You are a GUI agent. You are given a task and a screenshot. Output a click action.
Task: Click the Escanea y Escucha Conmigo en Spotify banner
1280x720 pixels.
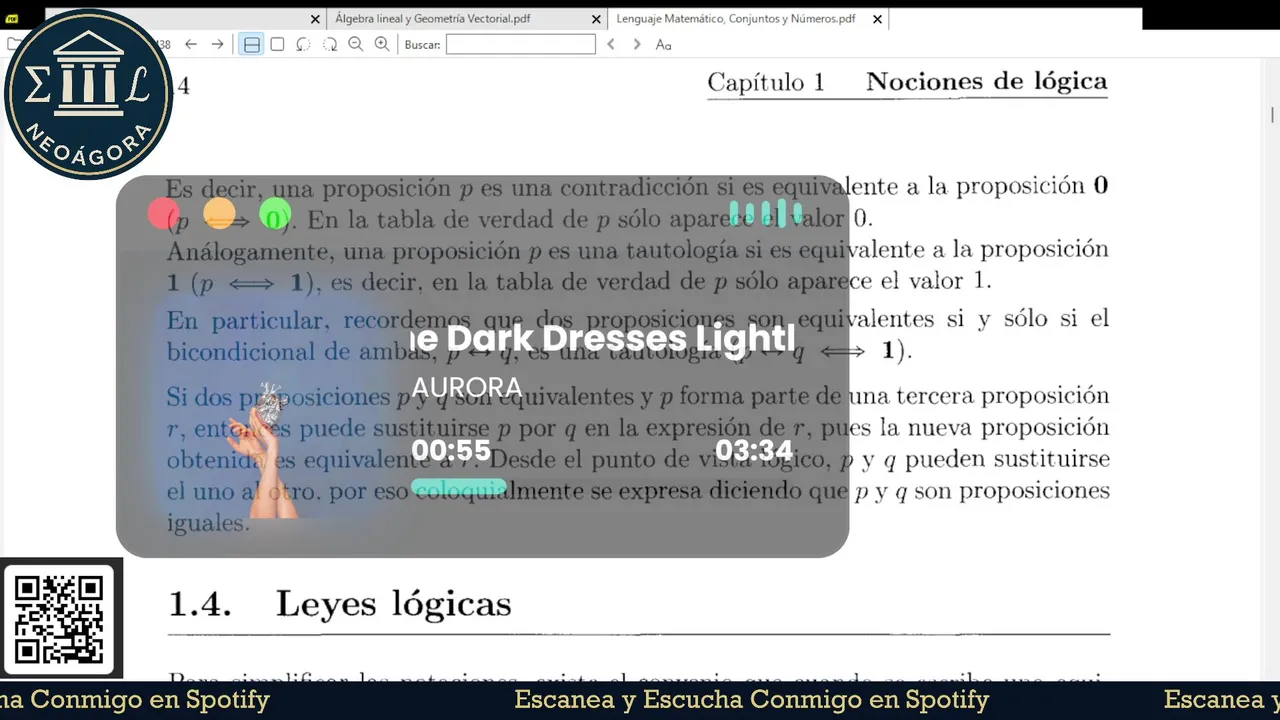751,700
